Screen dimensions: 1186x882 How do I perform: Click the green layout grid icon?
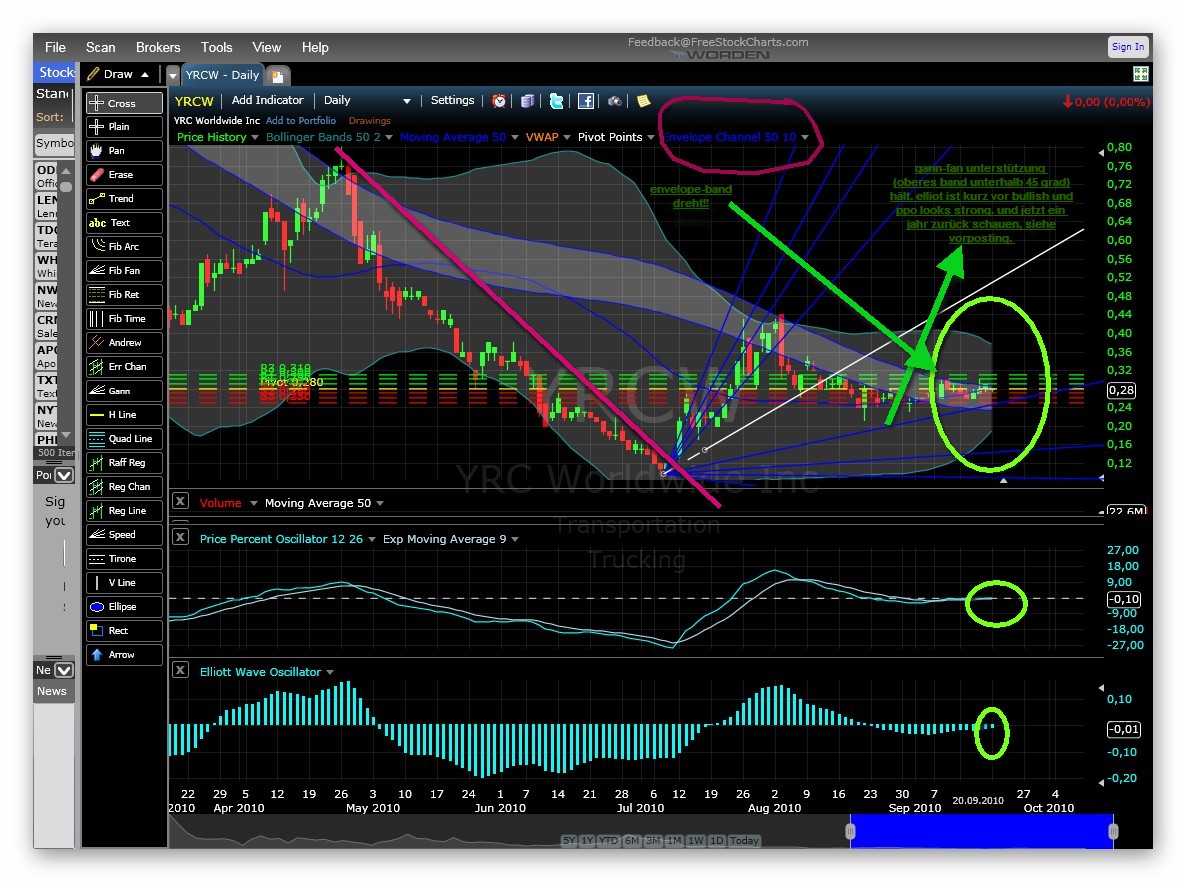pos(1141,73)
